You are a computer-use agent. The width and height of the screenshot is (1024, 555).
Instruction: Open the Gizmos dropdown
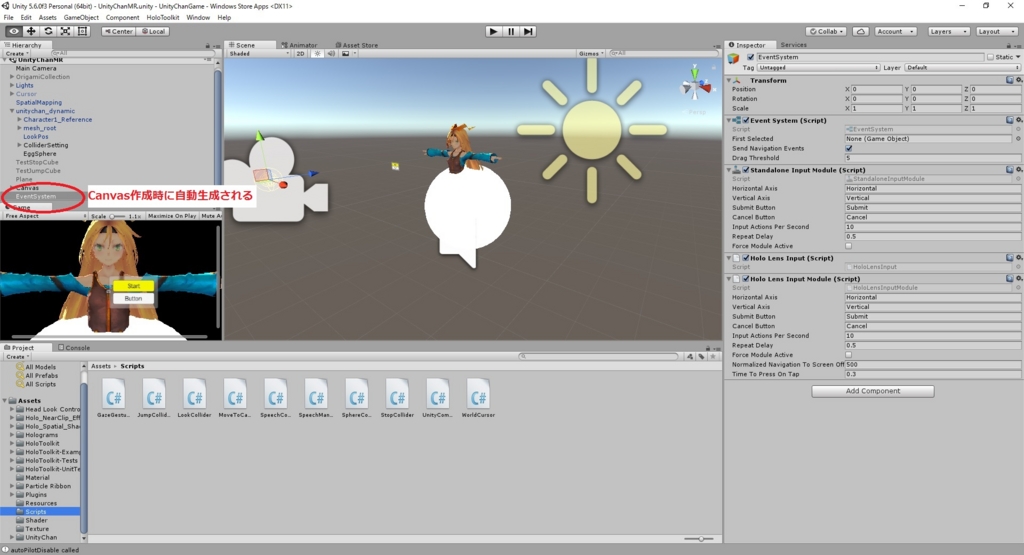click(x=591, y=54)
